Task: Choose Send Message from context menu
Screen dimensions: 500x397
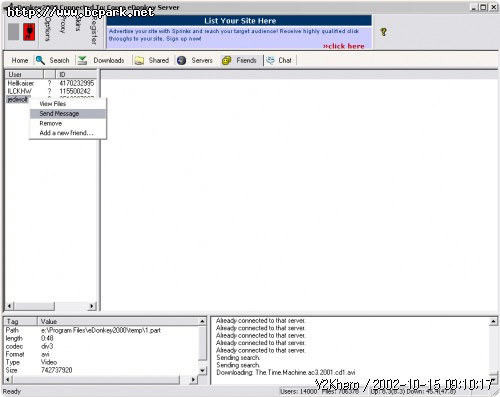Action: click(x=68, y=114)
